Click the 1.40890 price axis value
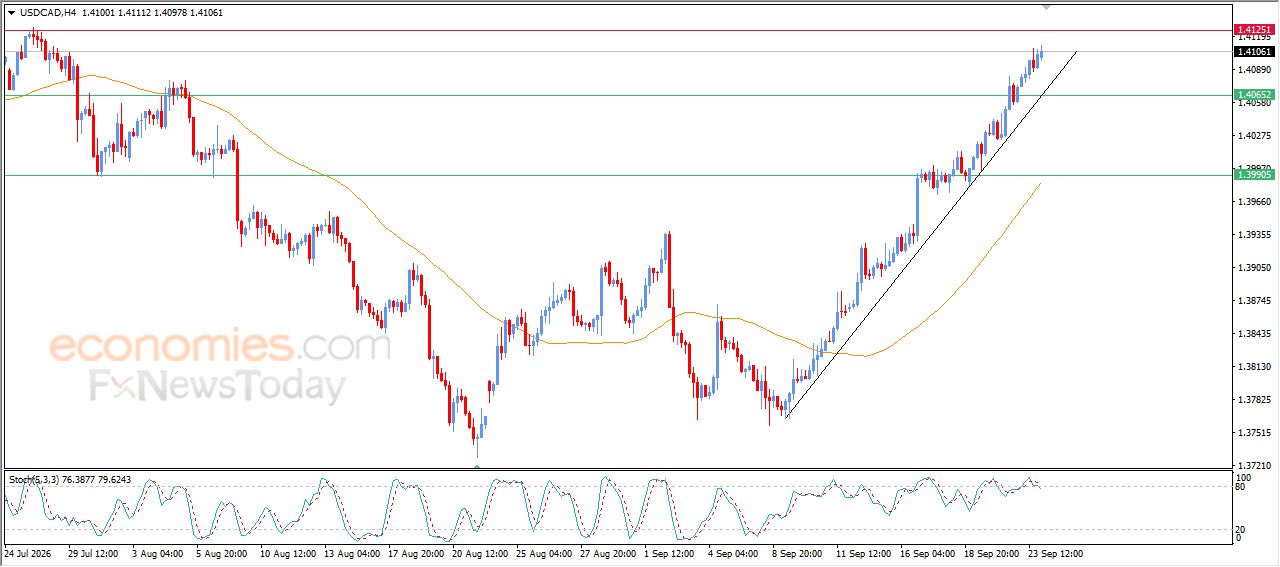Image resolution: width=1280 pixels, height=567 pixels. point(1254,70)
